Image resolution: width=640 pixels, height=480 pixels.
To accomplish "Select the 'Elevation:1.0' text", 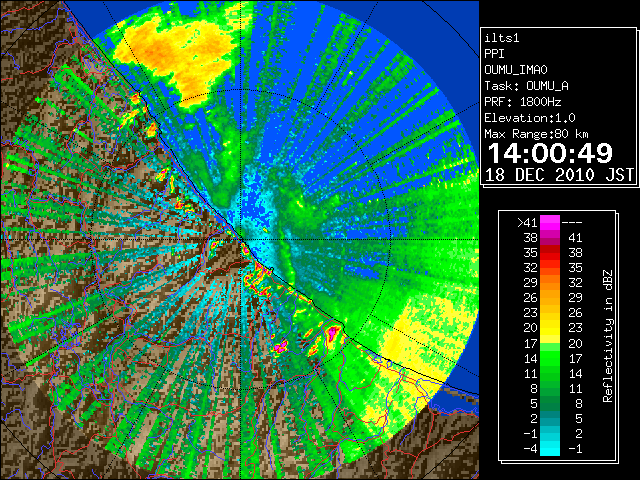I will click(530, 118).
